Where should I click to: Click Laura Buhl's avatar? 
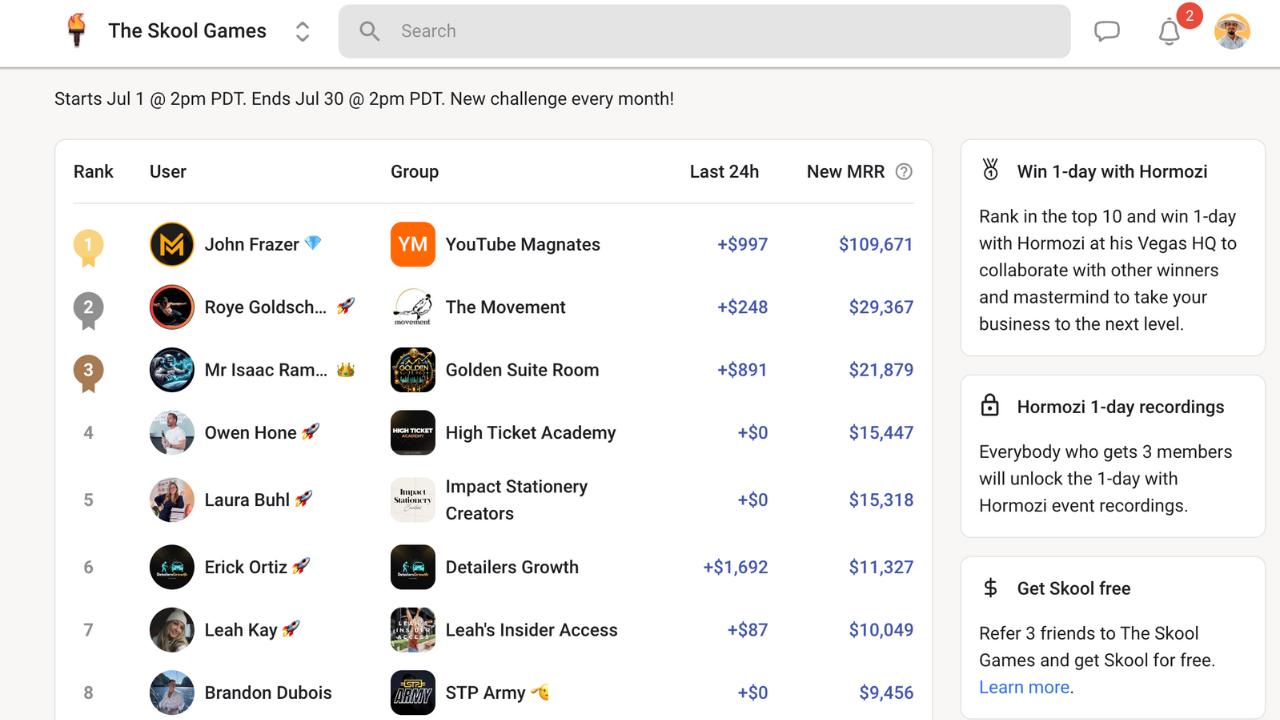point(172,500)
